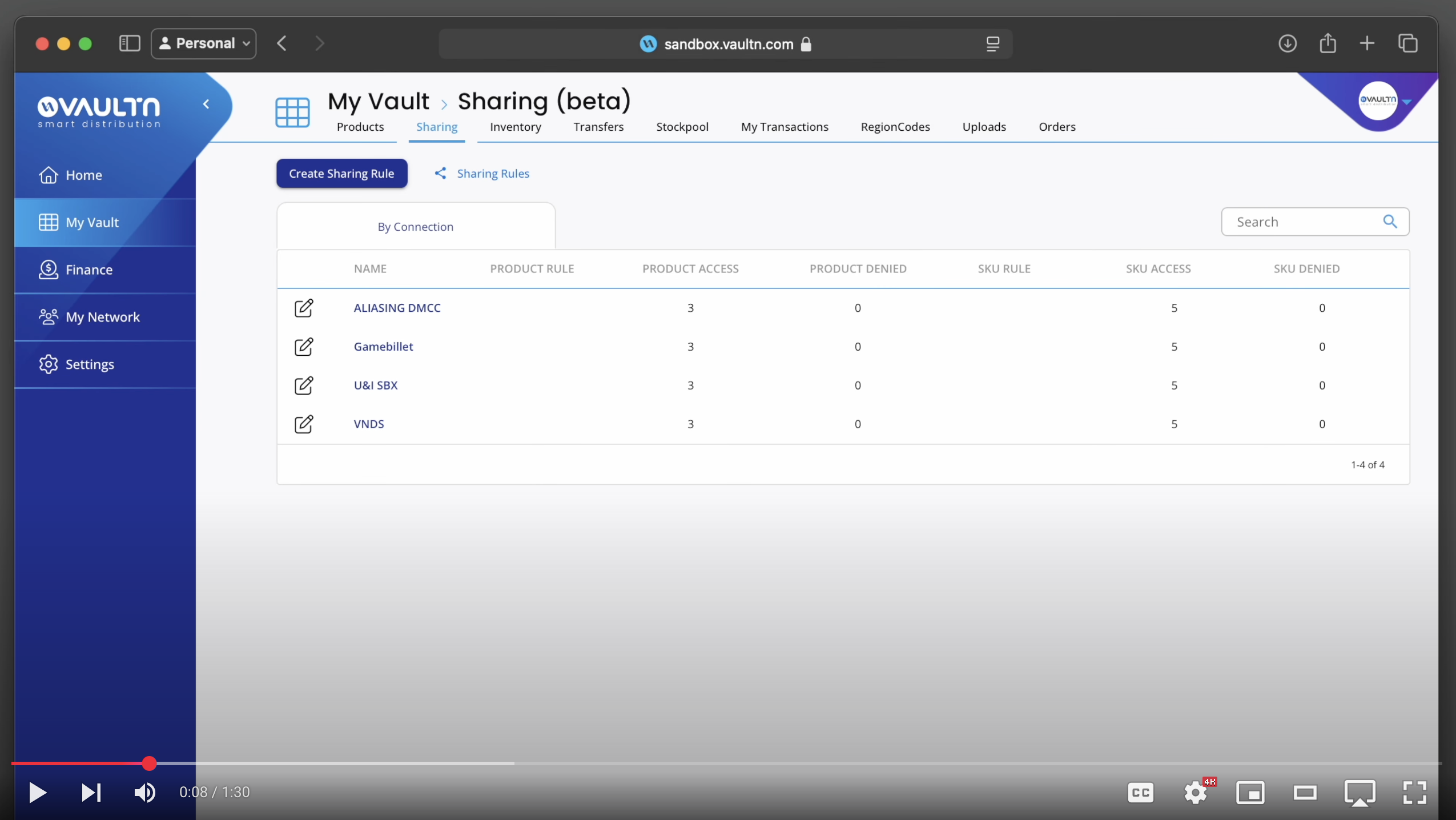This screenshot has width=1456, height=820.
Task: Open the U&I SBX connection link
Action: coord(376,385)
